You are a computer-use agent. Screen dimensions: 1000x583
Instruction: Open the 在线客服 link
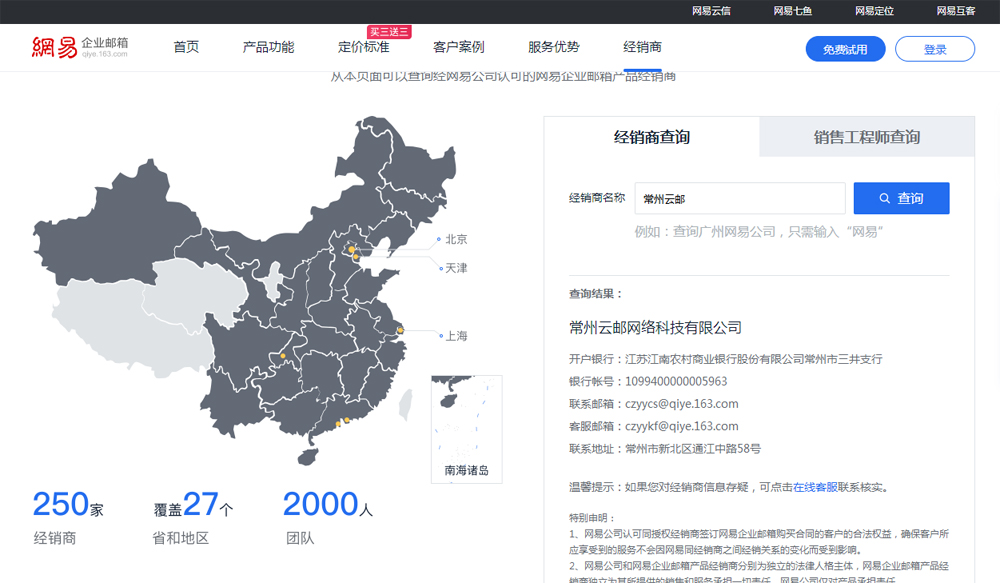[814, 487]
